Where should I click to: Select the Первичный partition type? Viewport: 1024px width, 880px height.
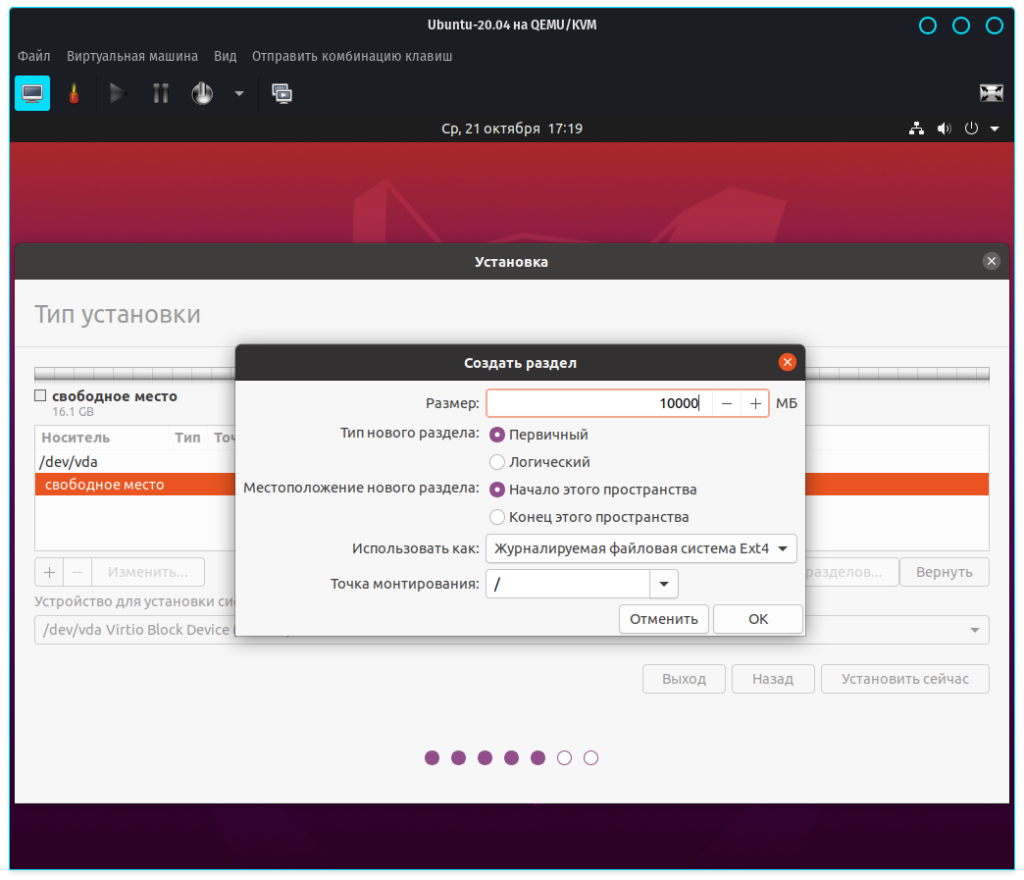coord(497,435)
